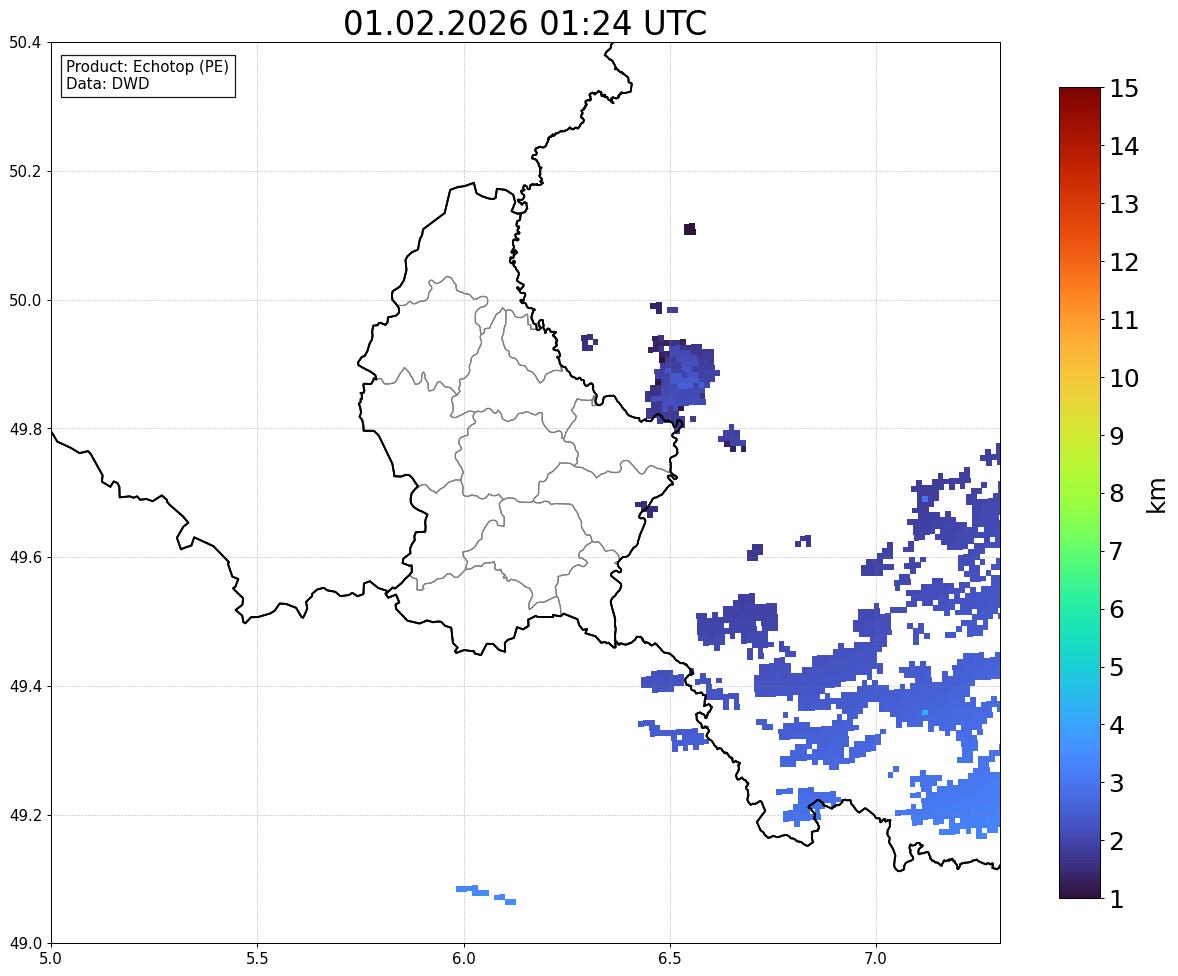This screenshot has width=1178, height=976.
Task: Click the isolated dark echo pixel near 50.1 latitude
Action: tap(690, 229)
